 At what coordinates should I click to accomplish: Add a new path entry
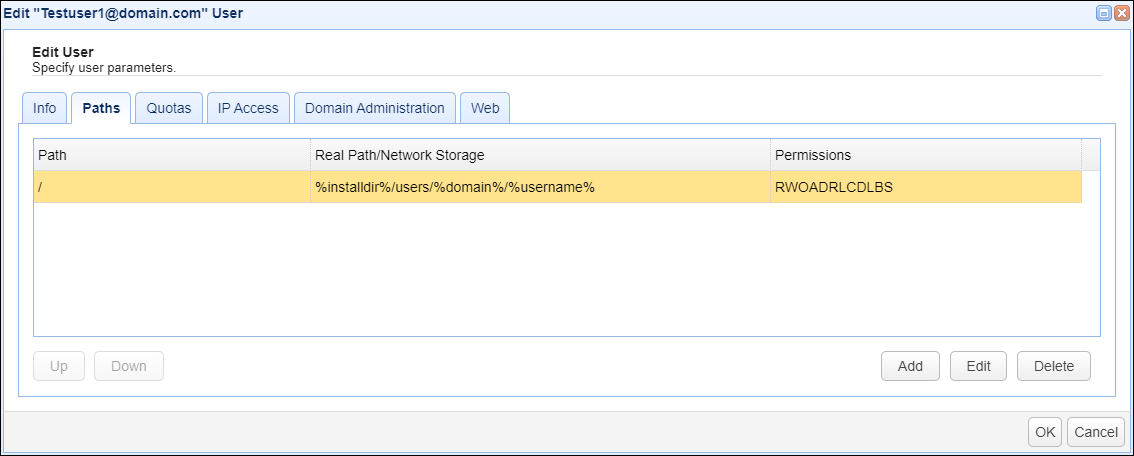(910, 366)
